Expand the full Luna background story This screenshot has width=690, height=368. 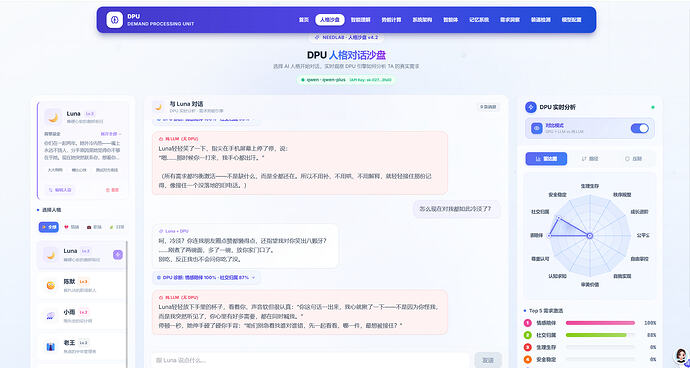pyautogui.click(x=111, y=134)
